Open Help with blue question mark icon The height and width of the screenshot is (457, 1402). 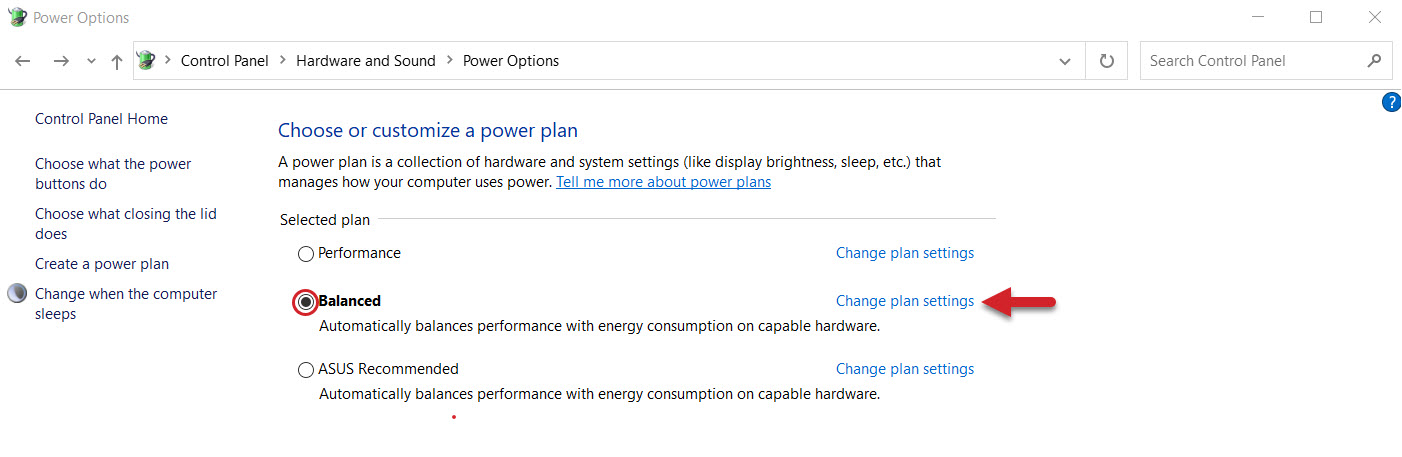click(1391, 101)
